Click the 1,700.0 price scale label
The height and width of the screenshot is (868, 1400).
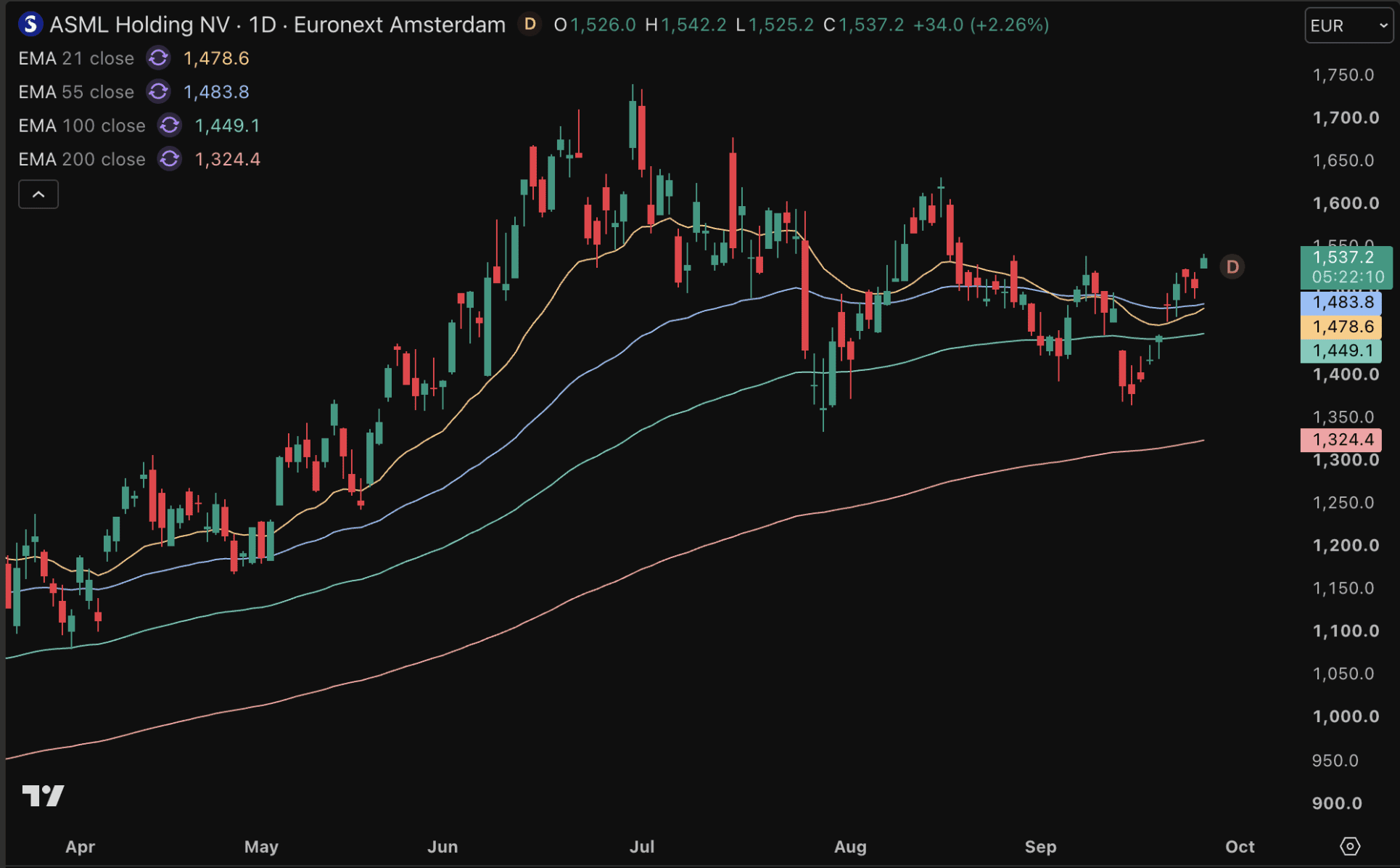(1346, 118)
